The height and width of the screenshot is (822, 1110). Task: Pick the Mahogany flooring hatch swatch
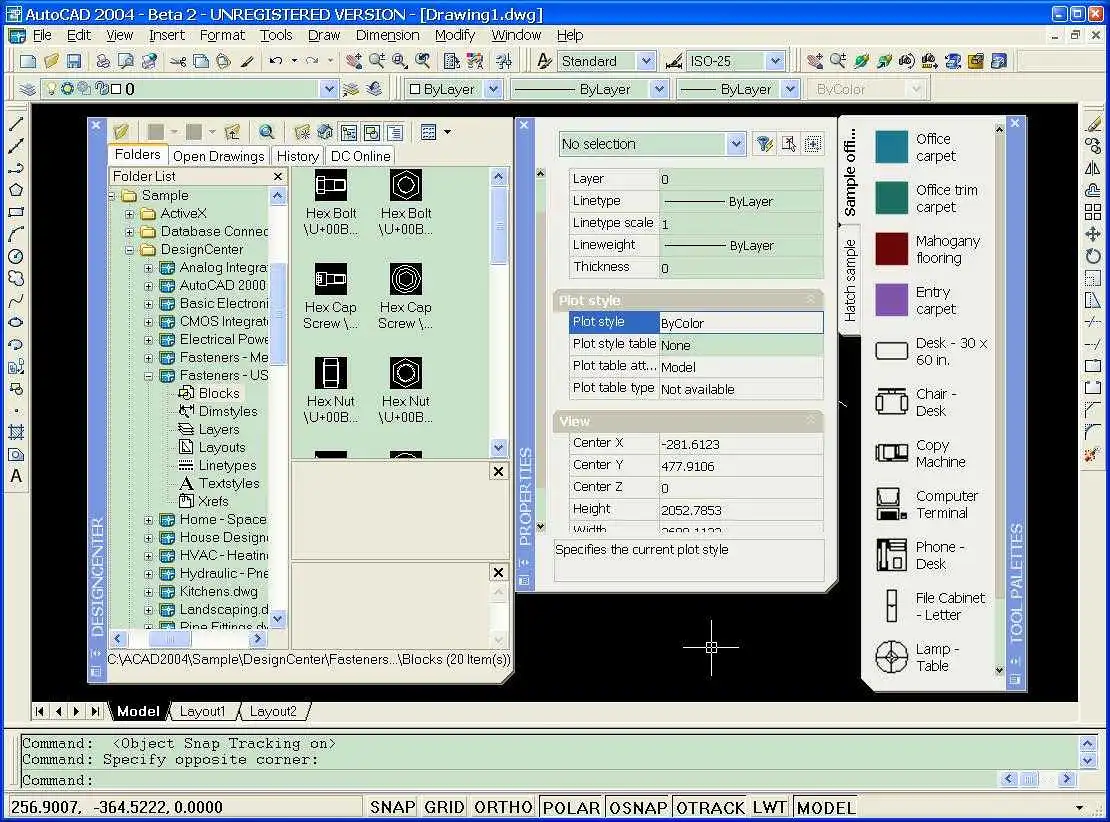(891, 249)
